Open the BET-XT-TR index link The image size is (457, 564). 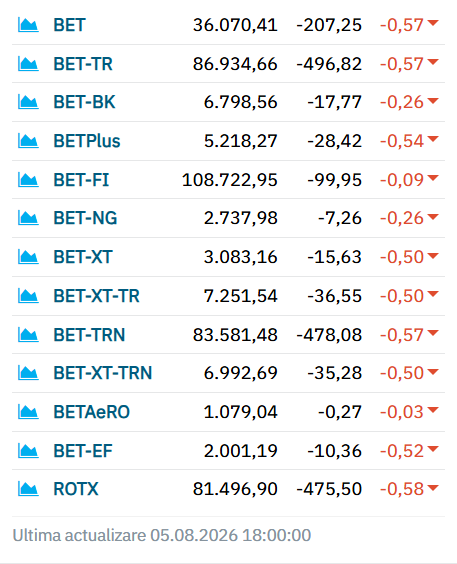pyautogui.click(x=96, y=296)
